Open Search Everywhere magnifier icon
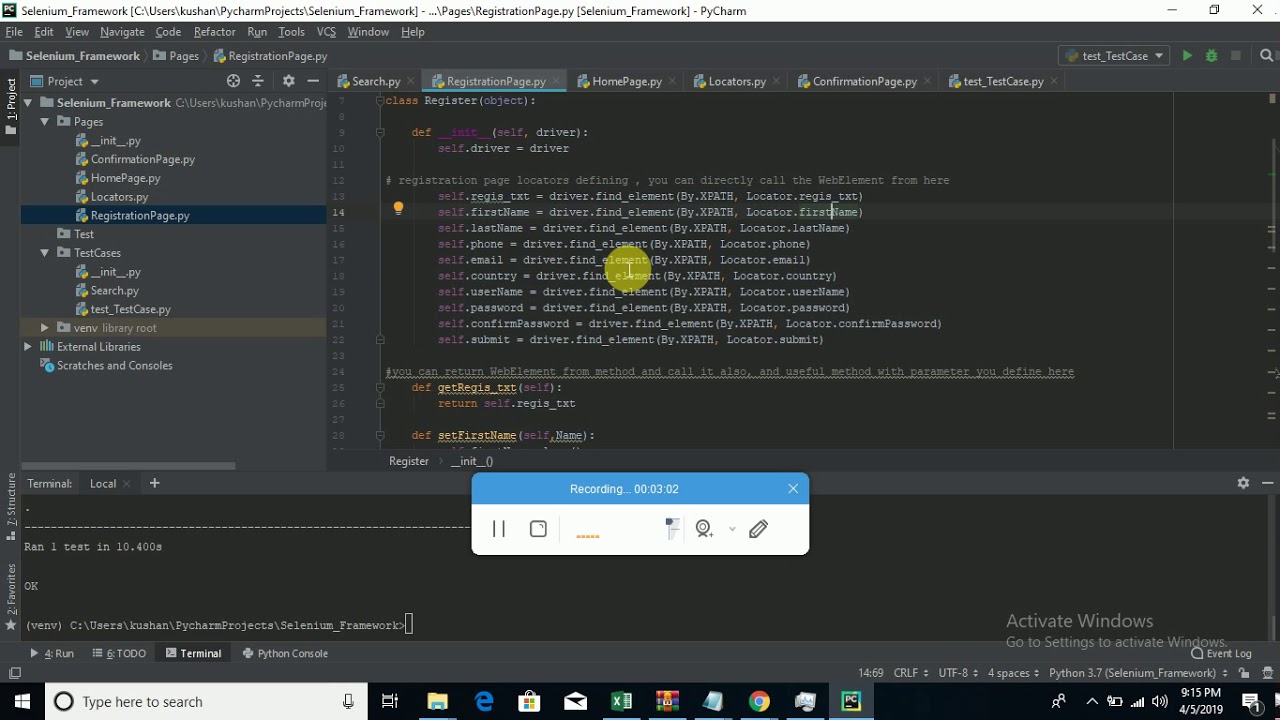 (1266, 56)
